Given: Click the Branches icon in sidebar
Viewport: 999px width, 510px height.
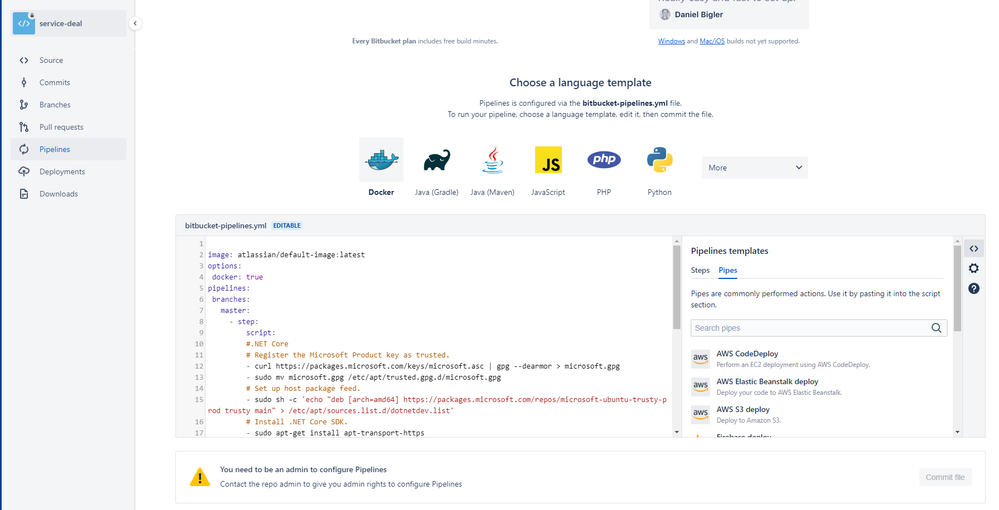Looking at the screenshot, I should [x=24, y=105].
